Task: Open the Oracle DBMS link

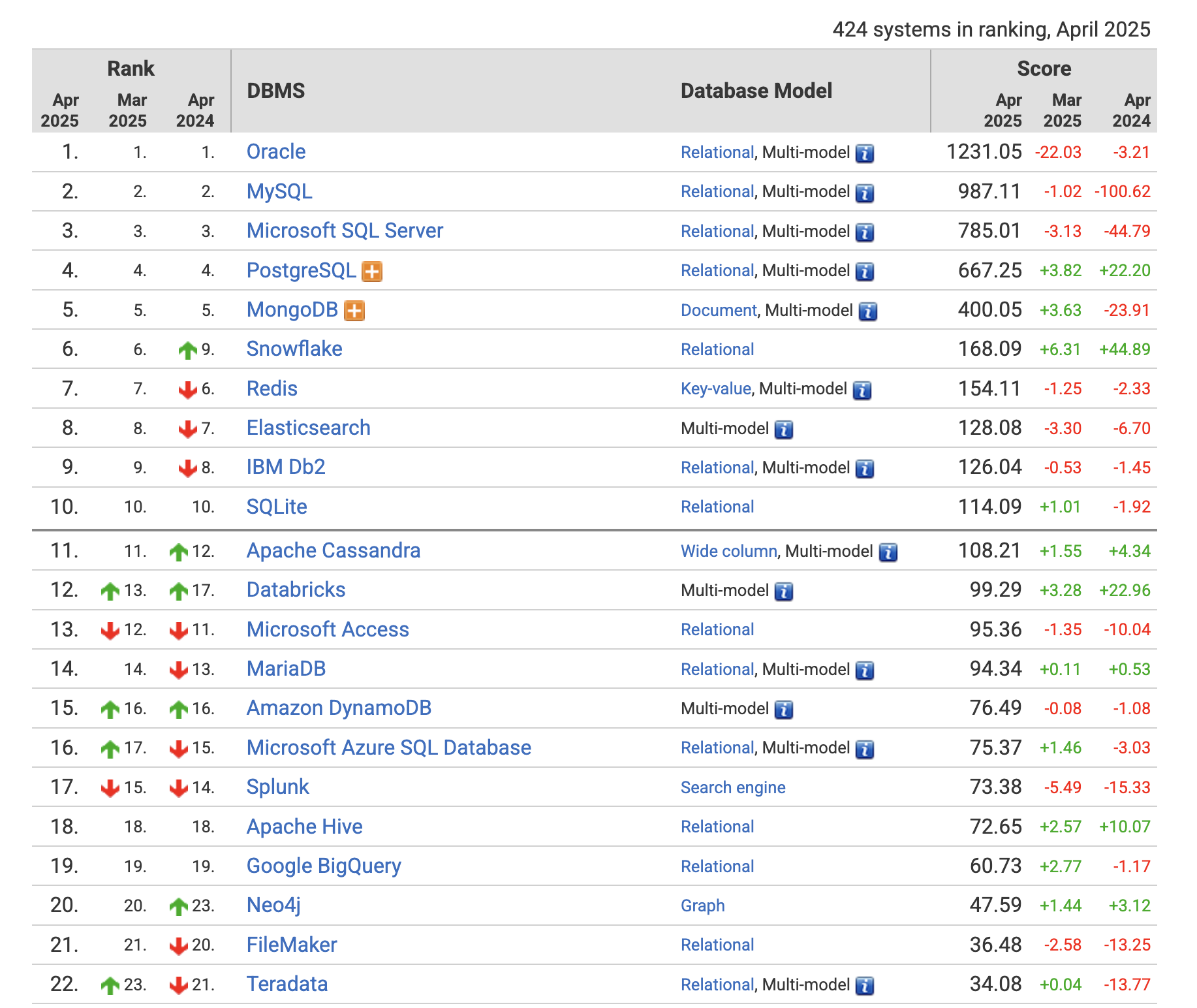Action: pyautogui.click(x=276, y=151)
